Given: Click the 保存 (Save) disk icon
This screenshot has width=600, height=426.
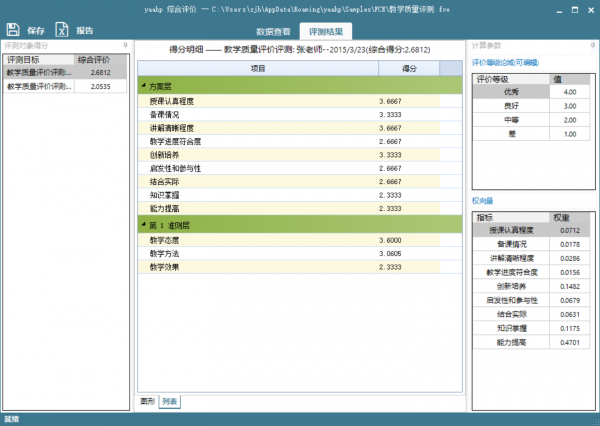Looking at the screenshot, I should tap(13, 30).
